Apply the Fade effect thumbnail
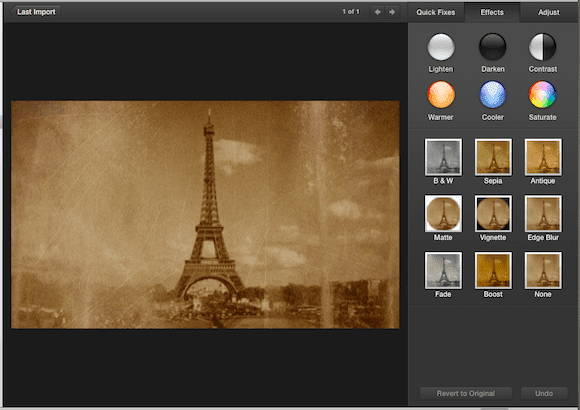Screen dimensions: 580x410 (x=443, y=270)
